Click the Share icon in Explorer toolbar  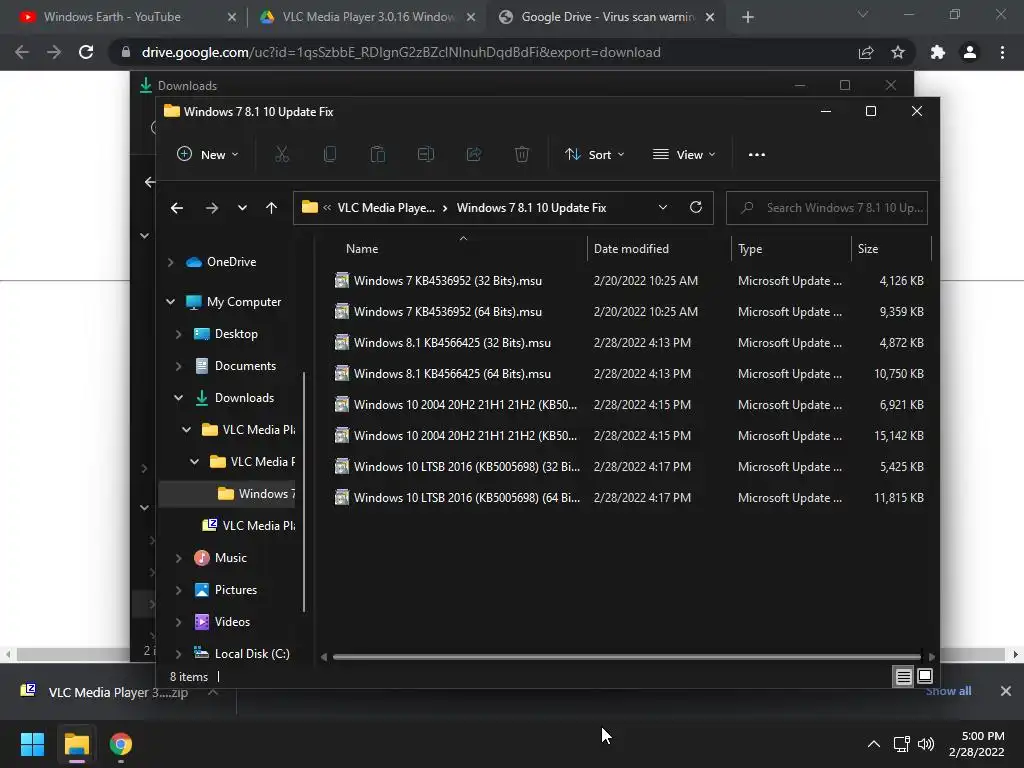pyautogui.click(x=474, y=155)
